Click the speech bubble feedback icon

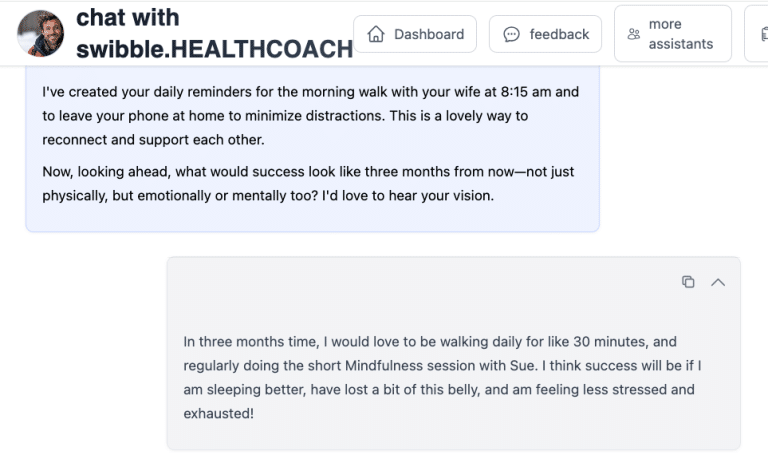pos(512,34)
